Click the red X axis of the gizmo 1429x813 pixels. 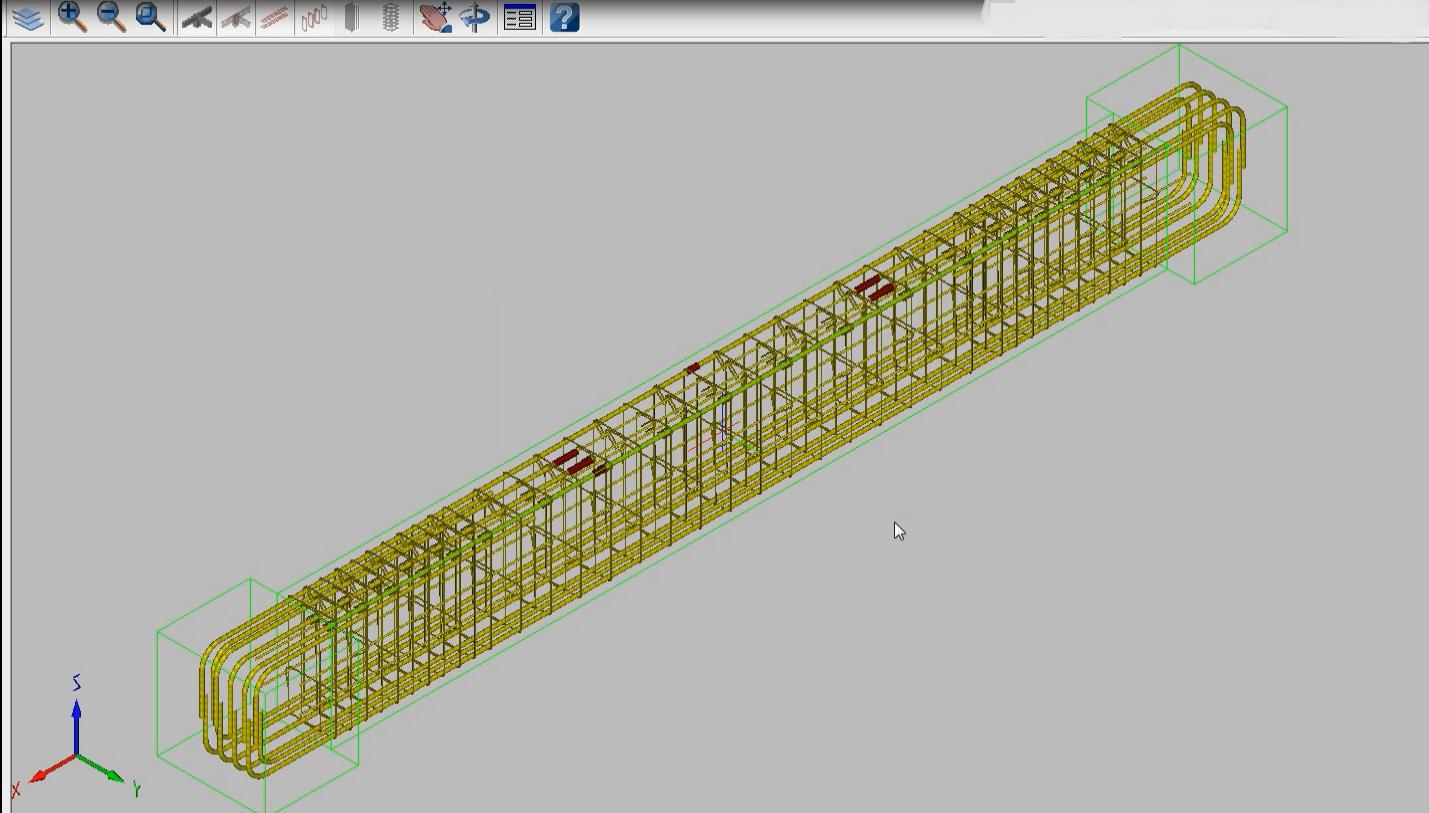click(45, 772)
